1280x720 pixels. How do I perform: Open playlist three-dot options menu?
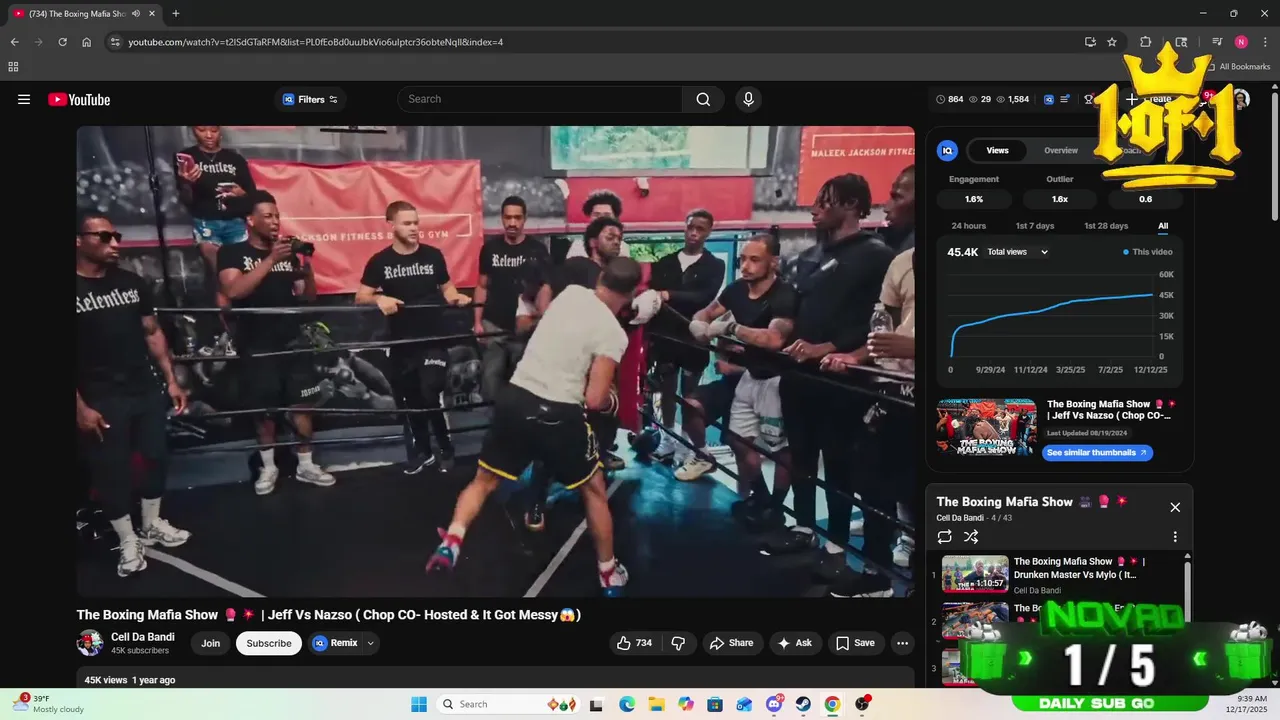pos(1175,537)
